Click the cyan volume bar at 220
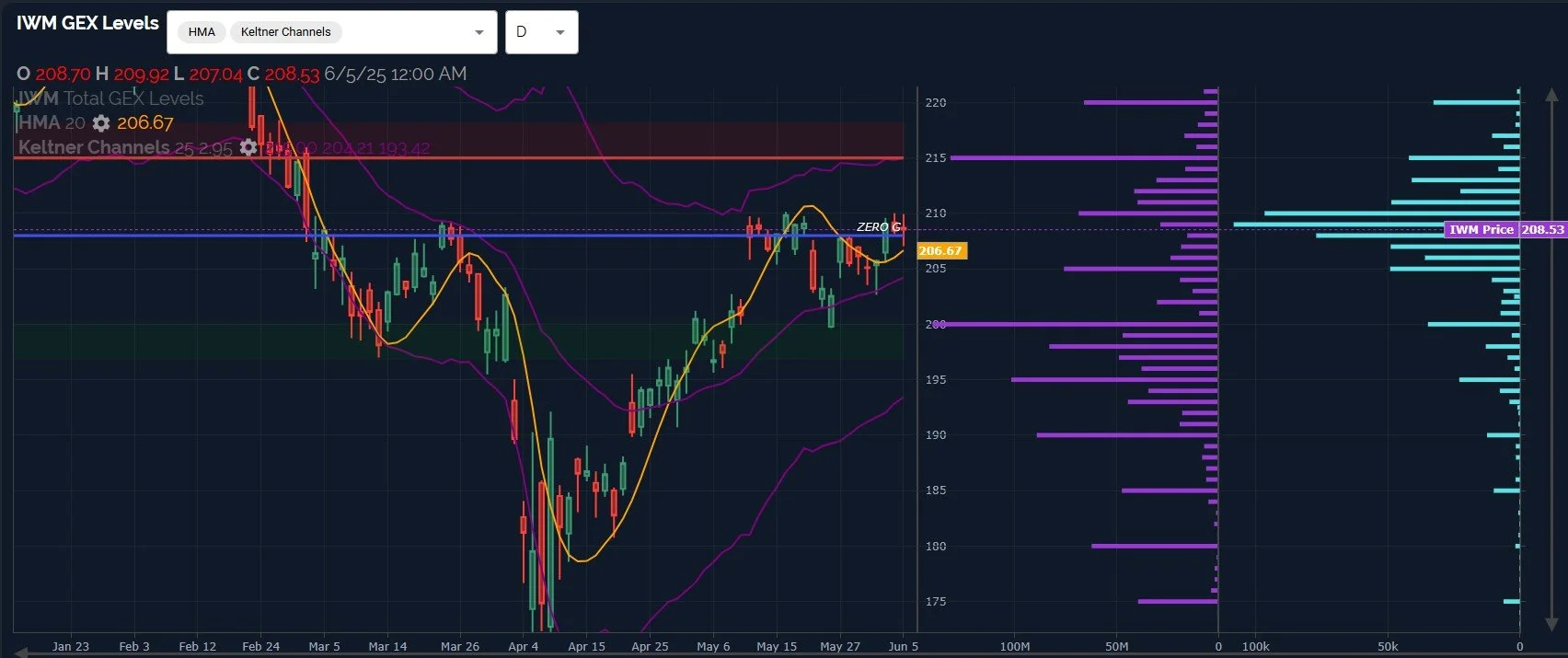Viewport: 1568px width, 658px height. pos(1476,102)
